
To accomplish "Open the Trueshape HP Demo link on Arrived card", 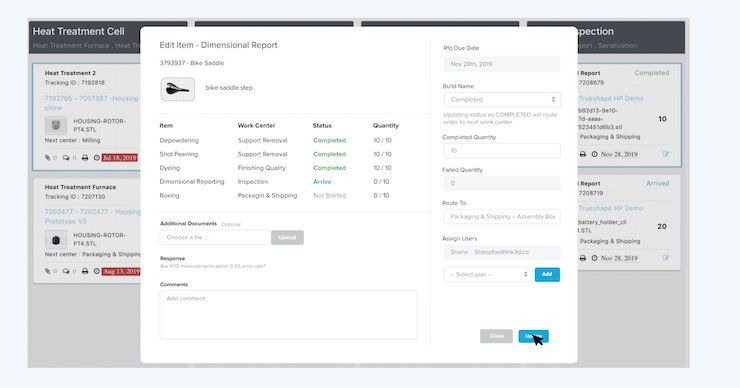I will [x=611, y=208].
